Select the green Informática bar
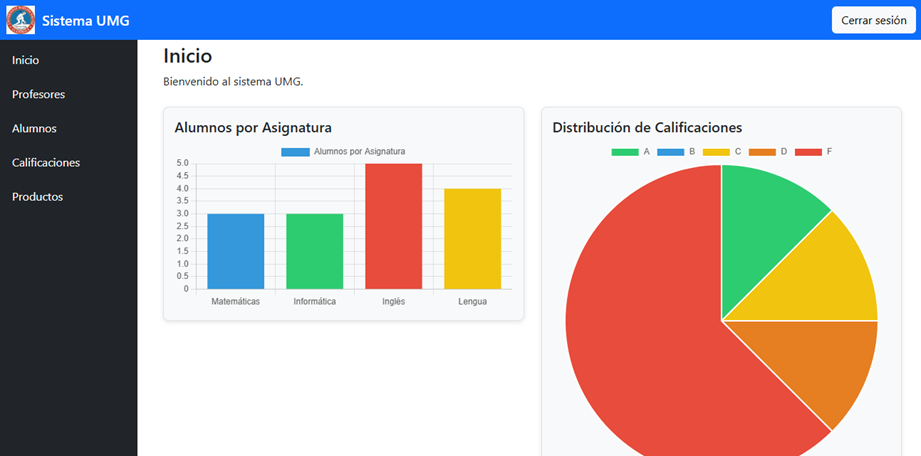Screen dimensions: 921x456 point(314,251)
